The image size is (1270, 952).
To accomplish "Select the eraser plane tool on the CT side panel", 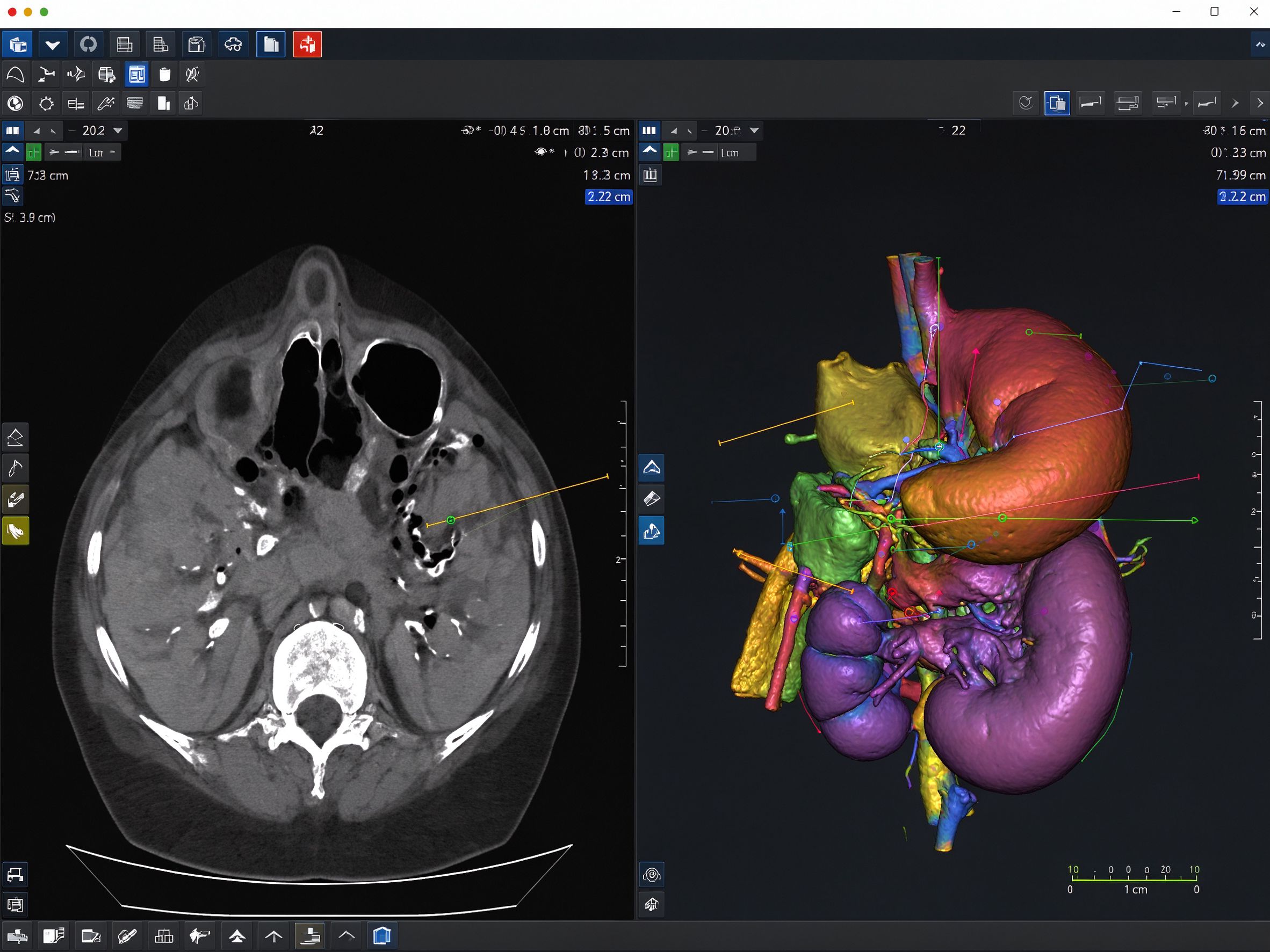I will [16, 438].
